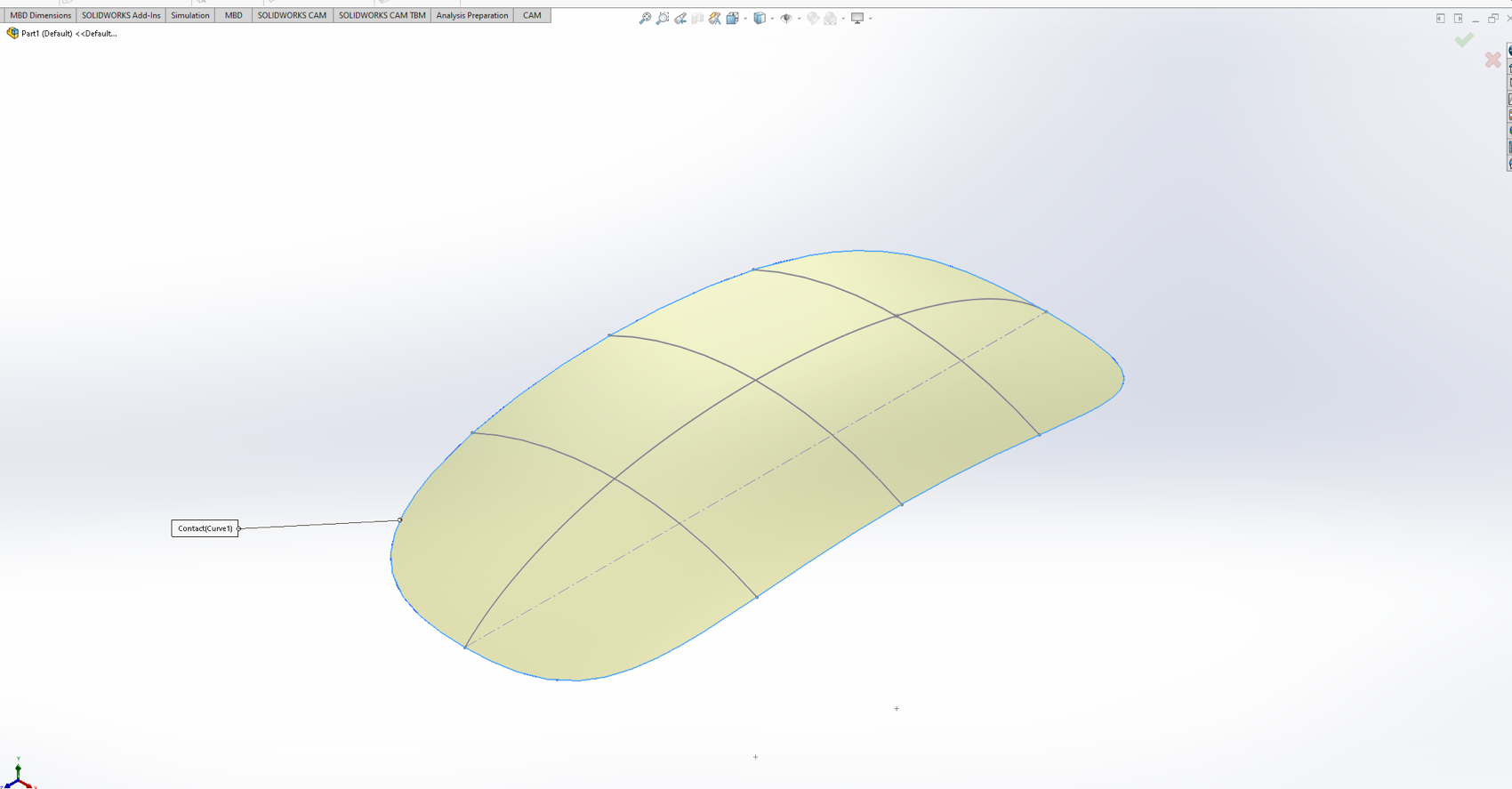Switch to the Analysis Preparation tab
This screenshot has width=1512, height=789.
coord(472,15)
